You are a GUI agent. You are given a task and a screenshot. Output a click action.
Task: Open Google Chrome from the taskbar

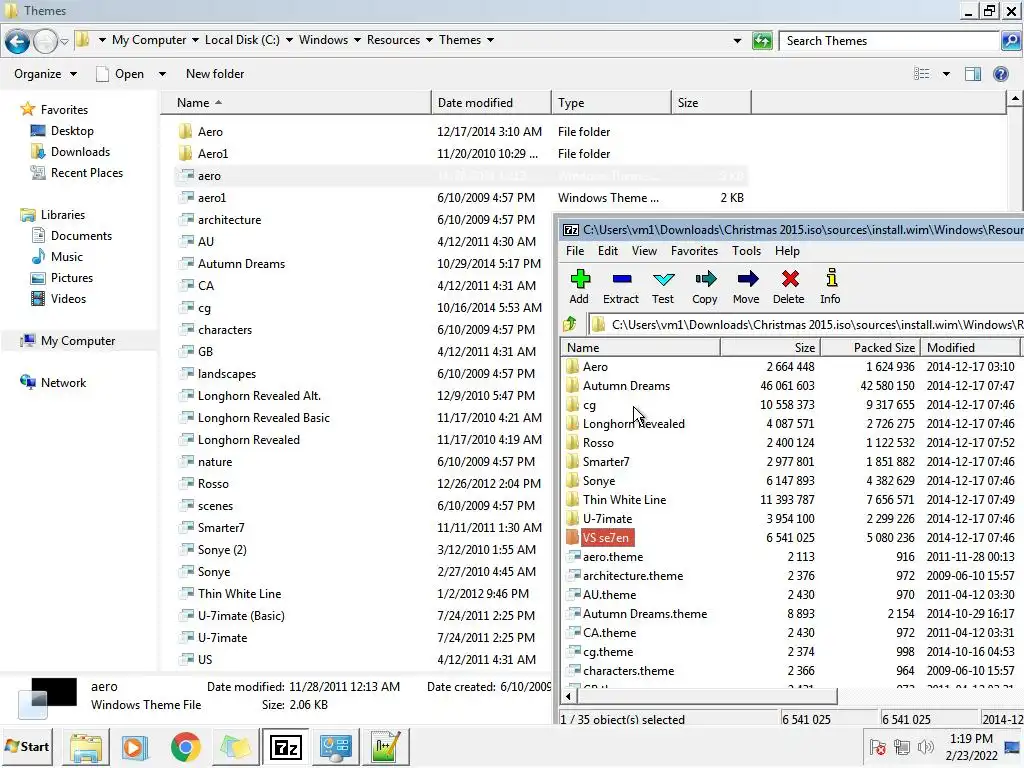click(185, 747)
